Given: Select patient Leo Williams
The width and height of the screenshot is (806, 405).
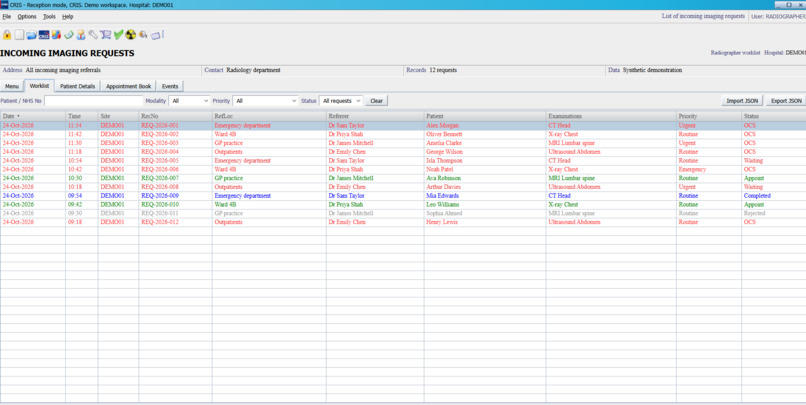Looking at the screenshot, I should (x=443, y=204).
